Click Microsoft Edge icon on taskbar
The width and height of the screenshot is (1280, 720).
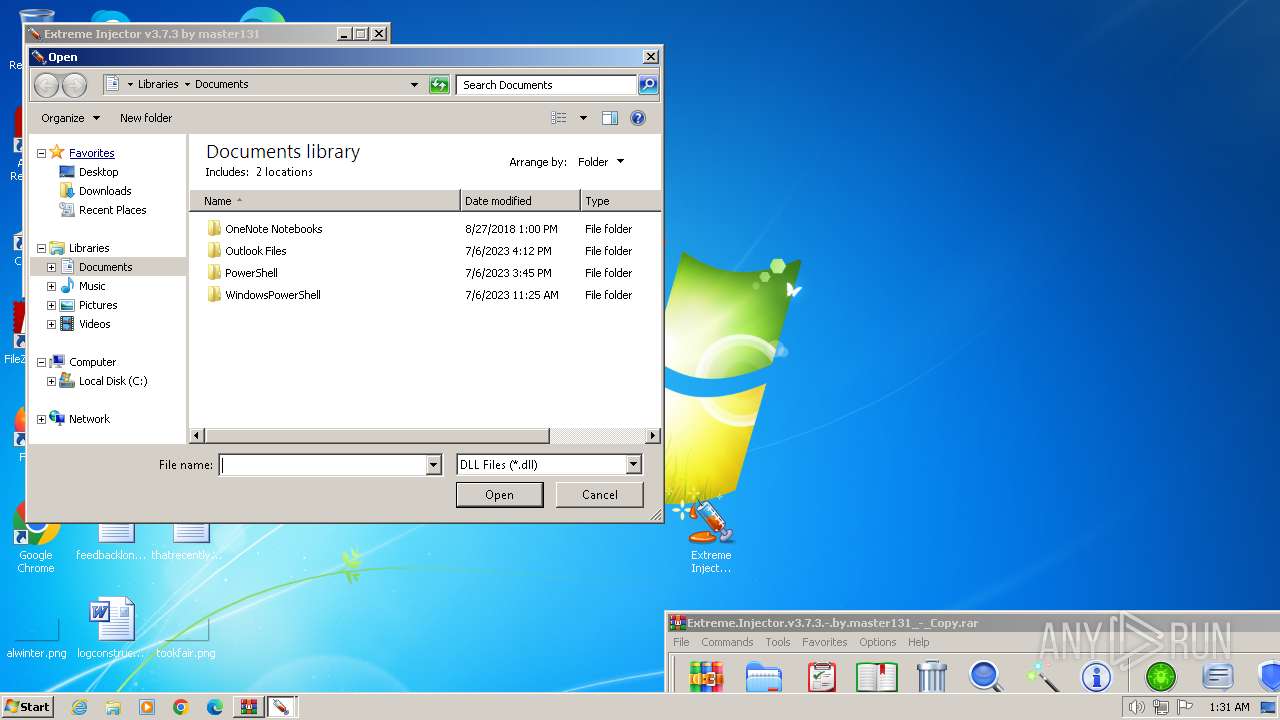[x=215, y=707]
